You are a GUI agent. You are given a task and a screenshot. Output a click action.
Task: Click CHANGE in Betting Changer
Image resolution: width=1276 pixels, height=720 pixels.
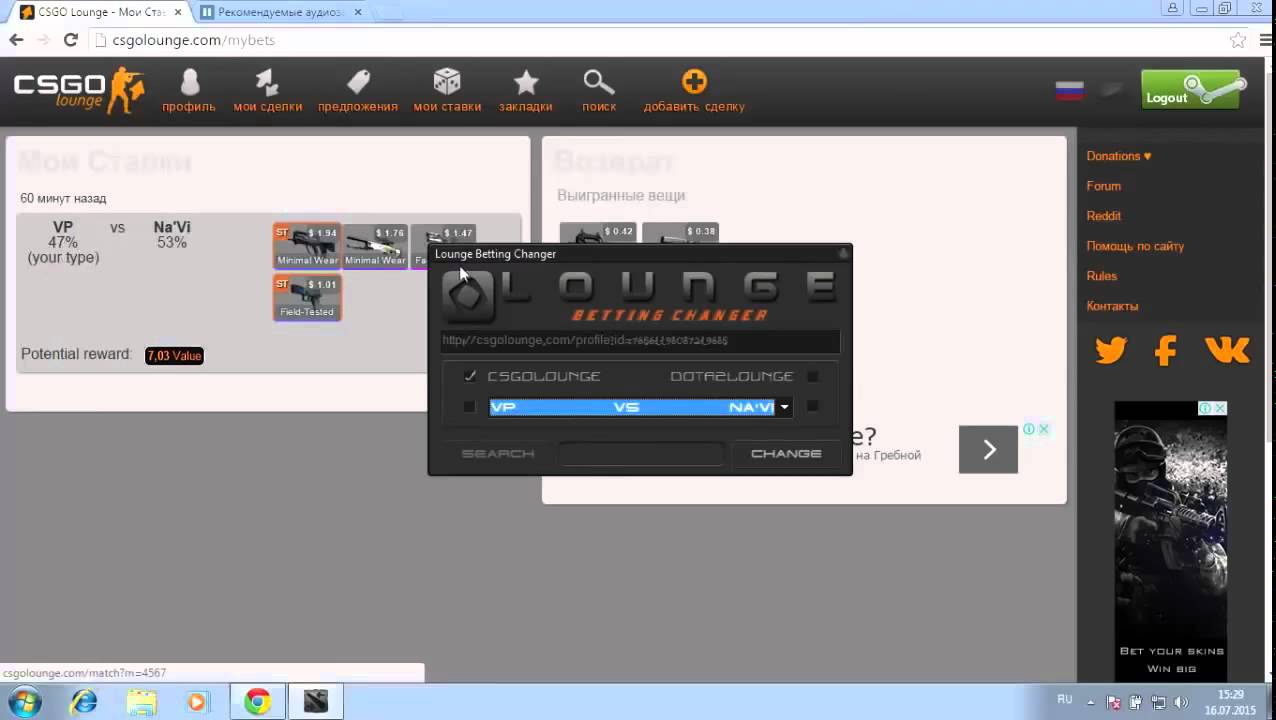(x=786, y=454)
